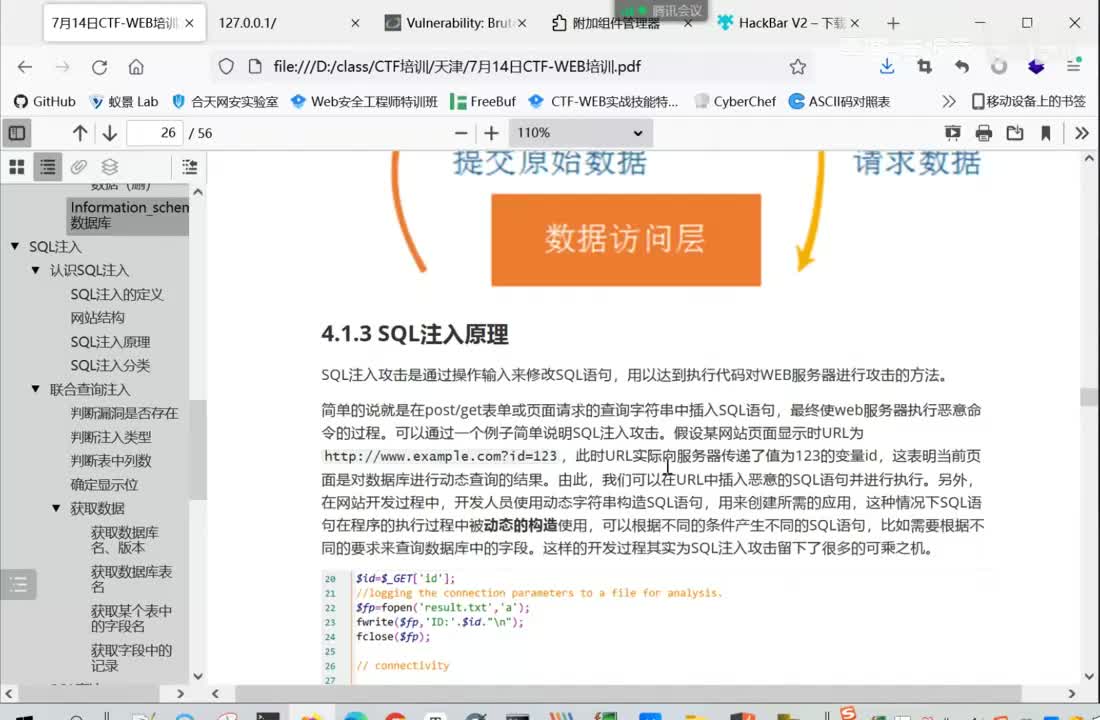Open 合天网安实验室 bookmark
1100x720 pixels.
pyautogui.click(x=225, y=102)
